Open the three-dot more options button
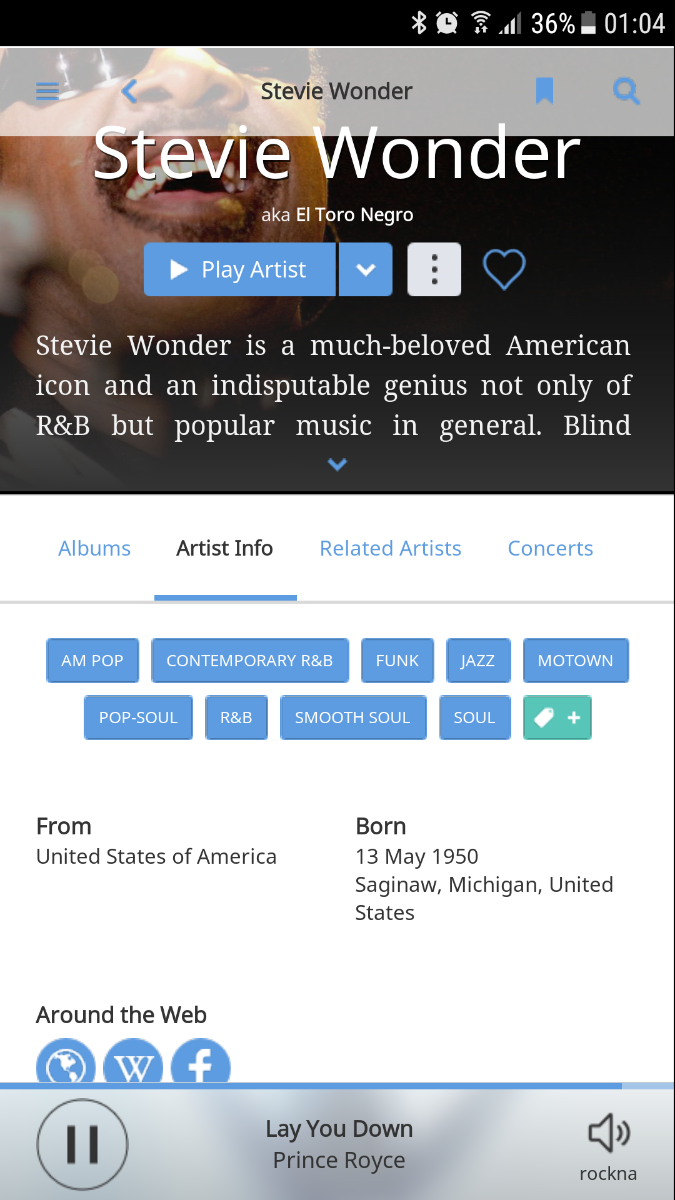 pyautogui.click(x=434, y=269)
